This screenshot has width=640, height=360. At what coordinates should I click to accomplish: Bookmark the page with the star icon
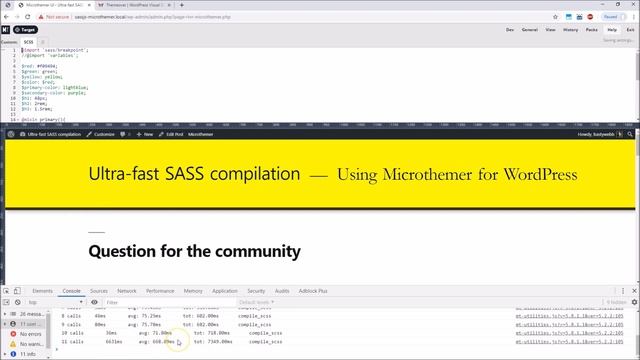pos(555,17)
